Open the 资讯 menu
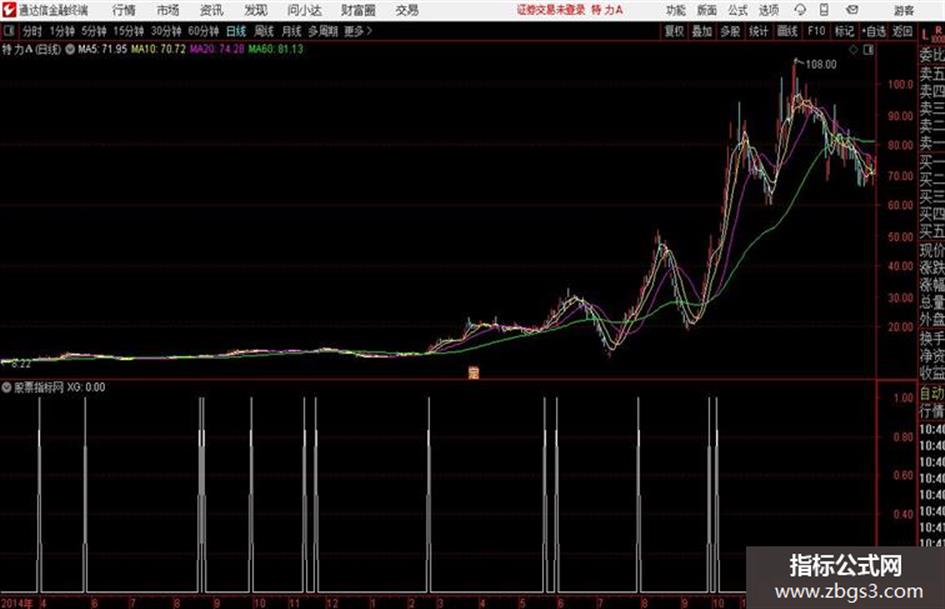Image resolution: width=945 pixels, height=609 pixels. pyautogui.click(x=212, y=10)
